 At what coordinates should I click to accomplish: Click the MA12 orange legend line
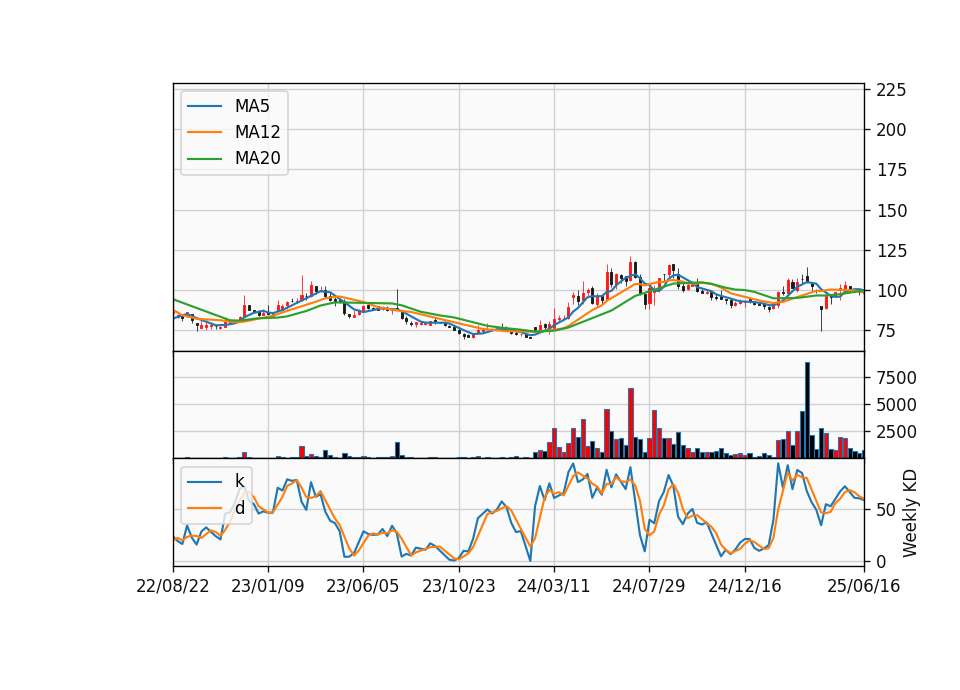tap(204, 132)
